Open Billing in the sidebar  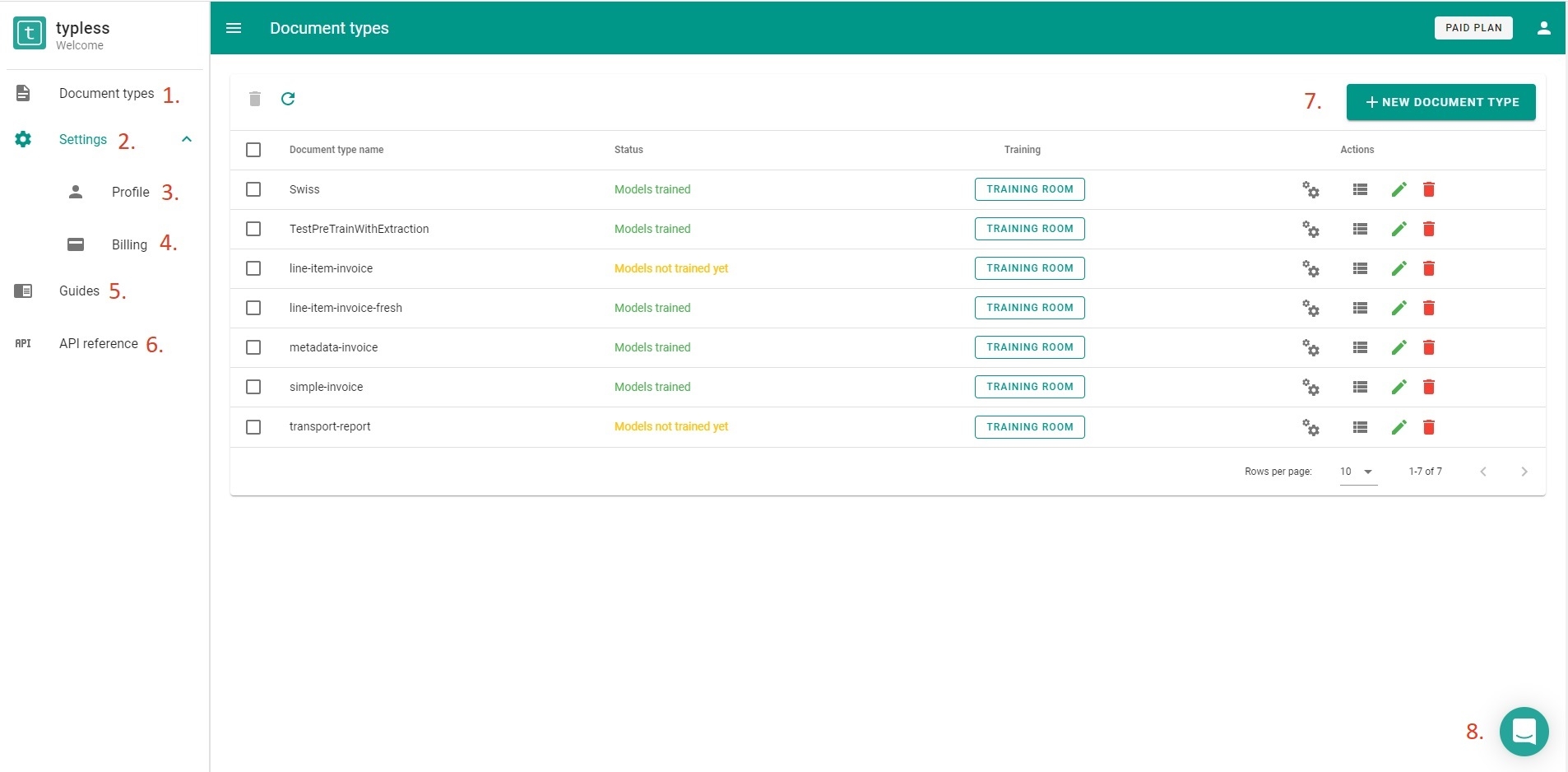(129, 244)
